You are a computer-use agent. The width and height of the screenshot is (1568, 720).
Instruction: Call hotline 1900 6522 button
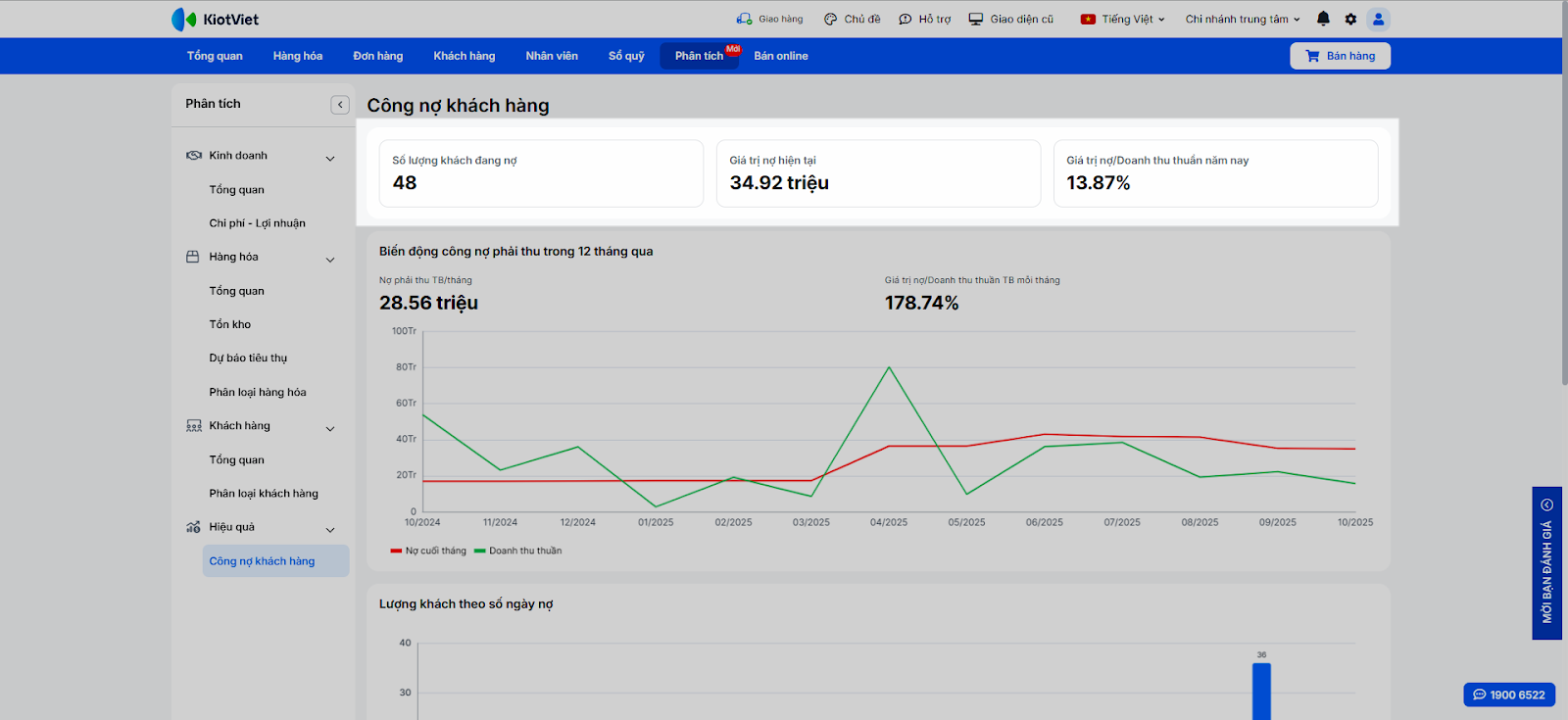(1509, 695)
